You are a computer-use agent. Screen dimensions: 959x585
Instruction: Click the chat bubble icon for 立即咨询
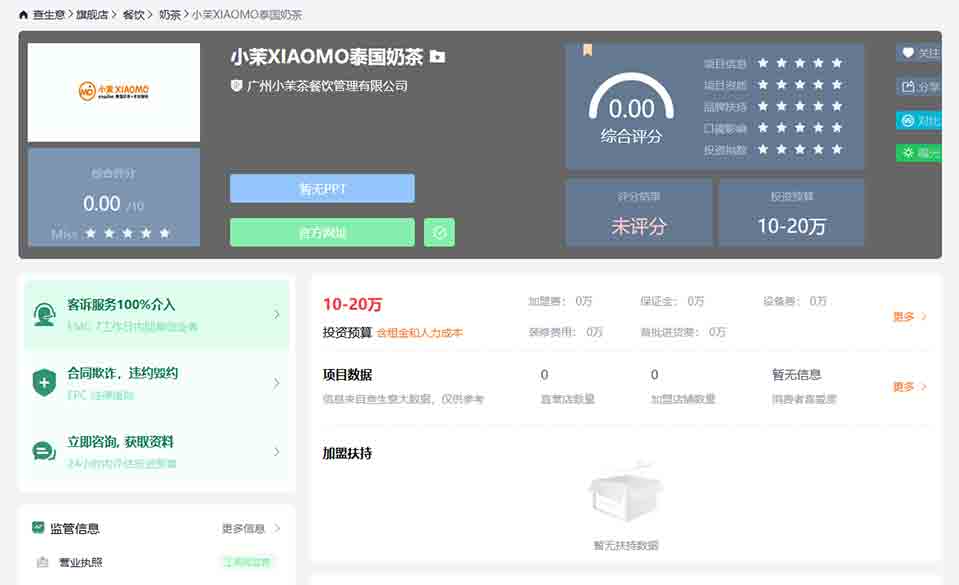44,451
